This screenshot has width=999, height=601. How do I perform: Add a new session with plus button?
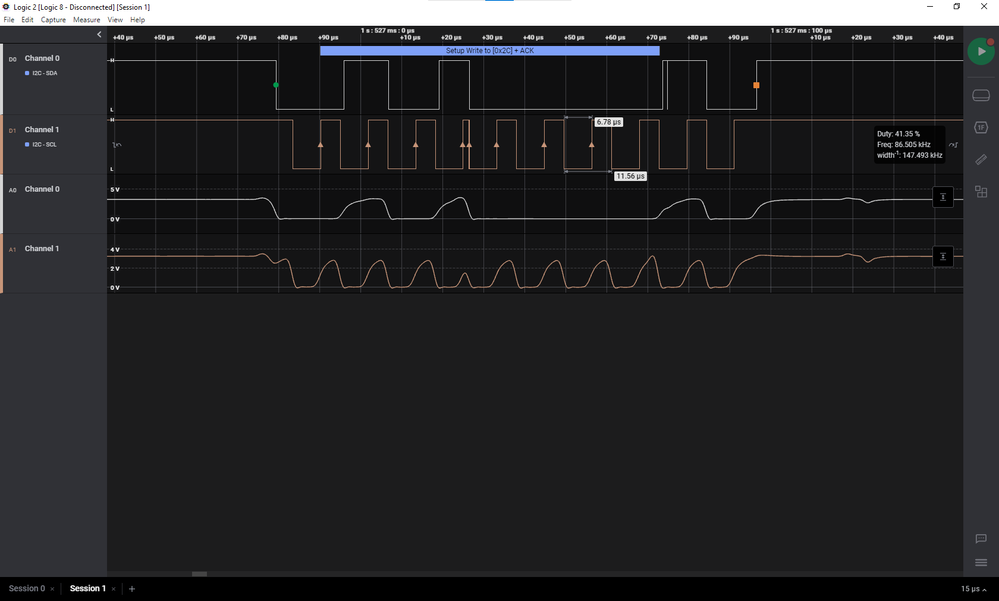click(132, 589)
